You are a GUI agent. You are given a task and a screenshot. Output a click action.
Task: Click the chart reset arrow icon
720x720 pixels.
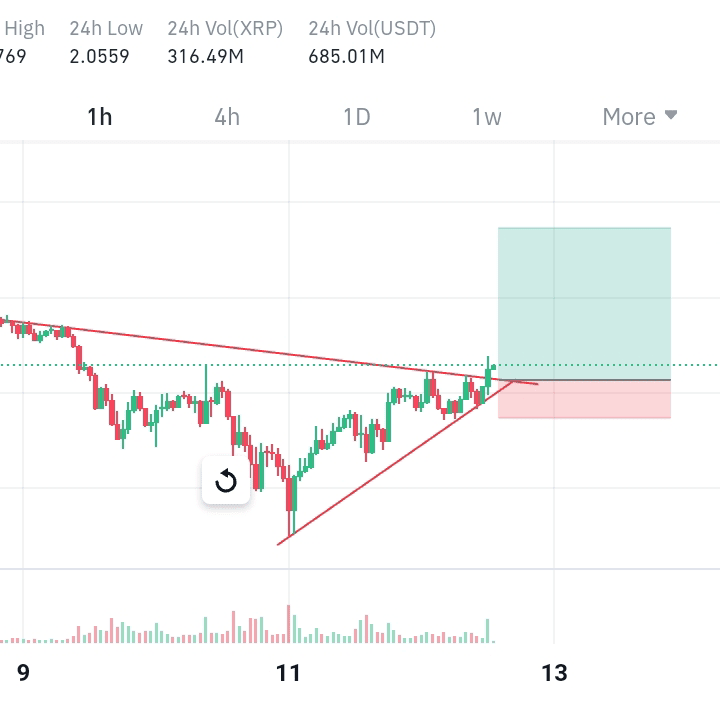coord(225,481)
